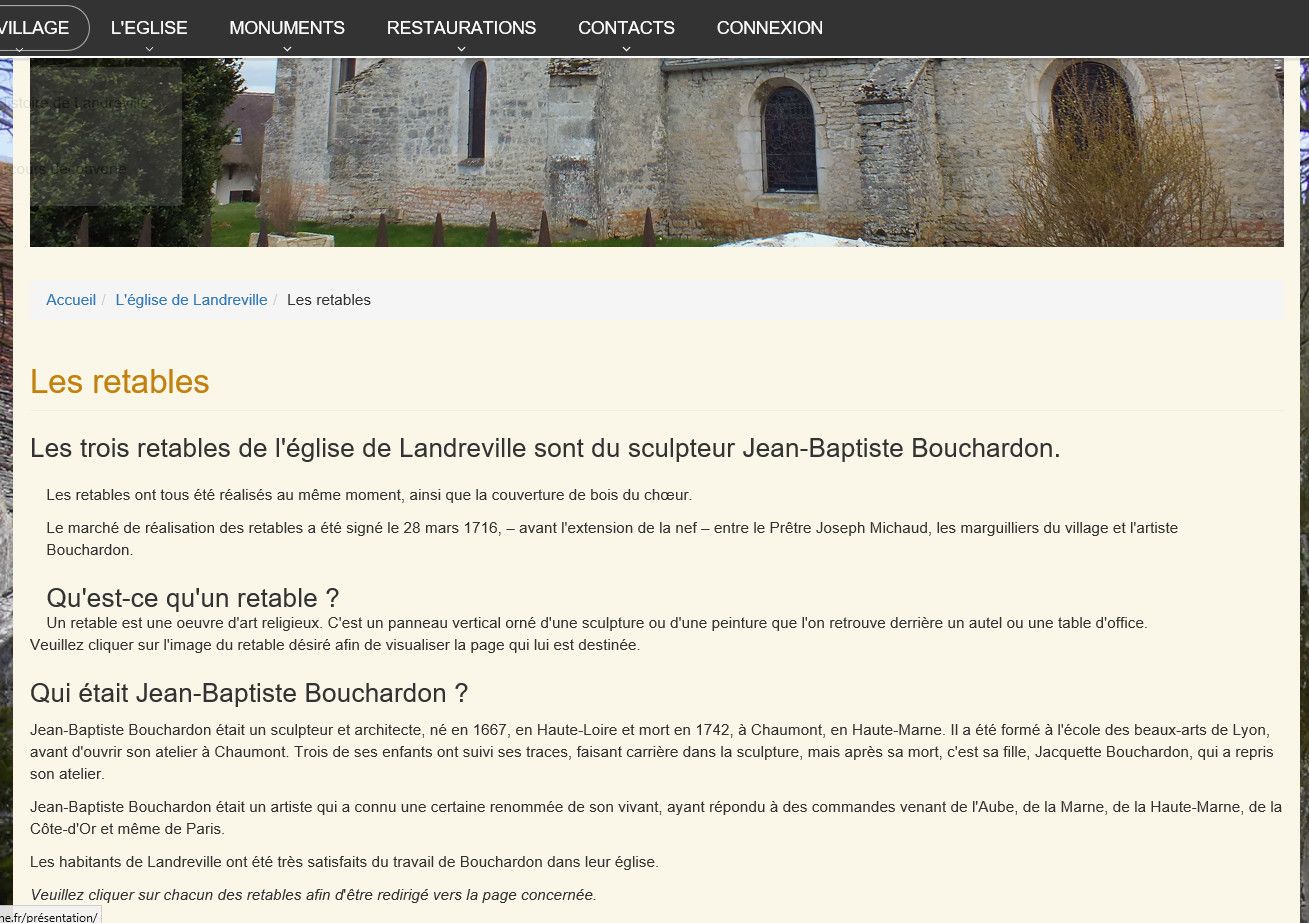Click the Les retables breadcrumb item
The image size is (1309, 923).
[328, 299]
